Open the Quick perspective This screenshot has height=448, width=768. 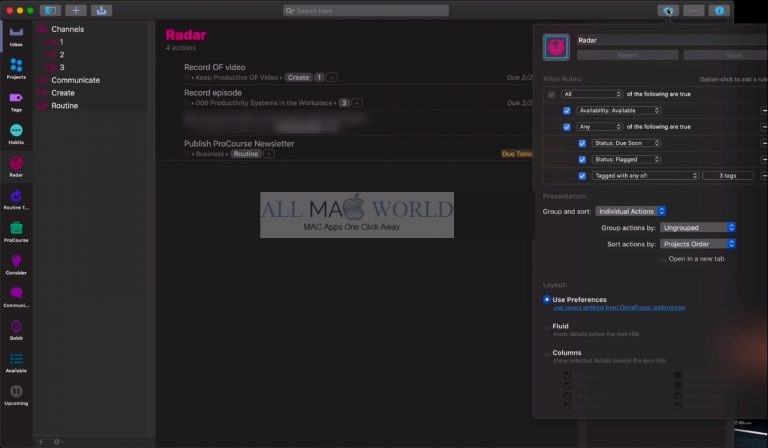16,330
